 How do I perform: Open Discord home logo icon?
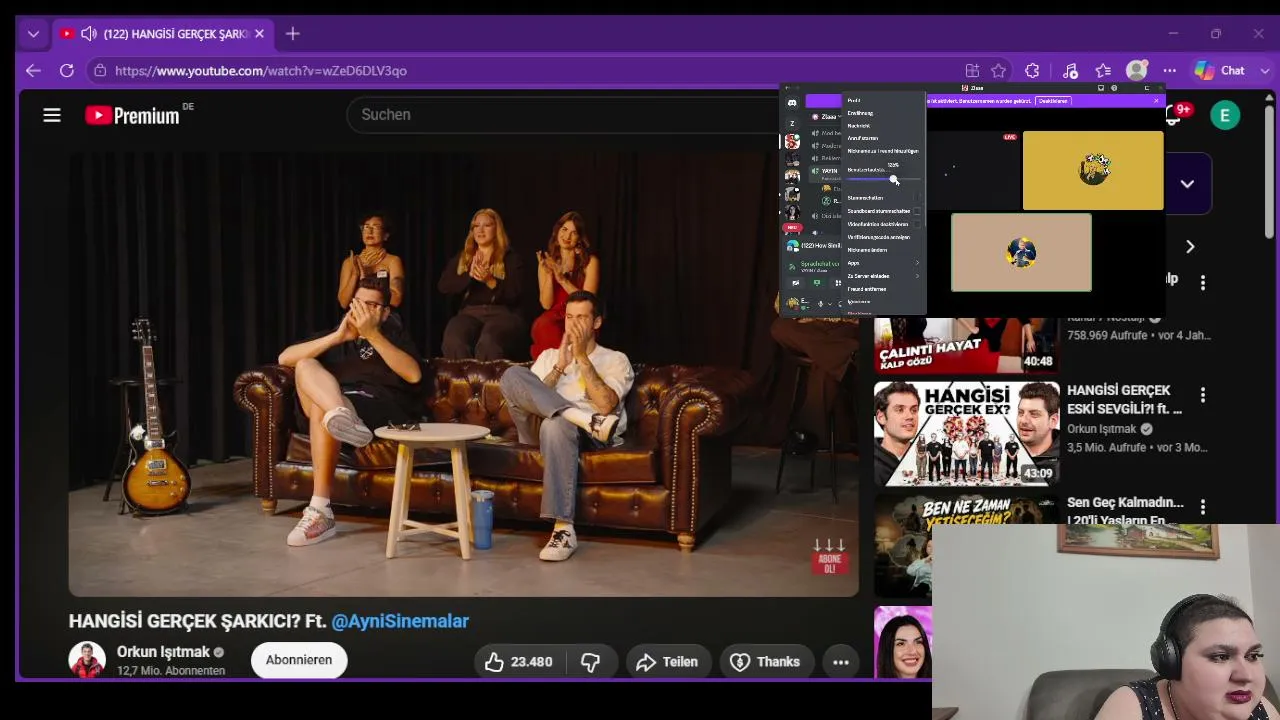792,103
